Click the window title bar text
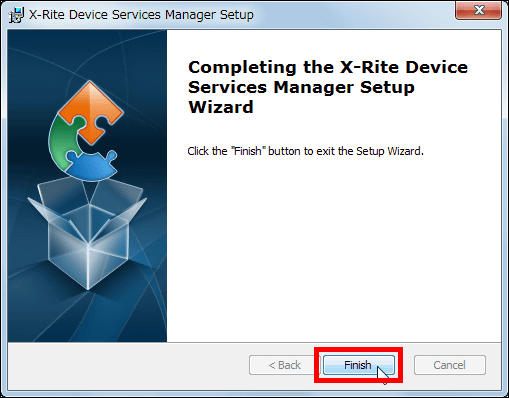Image resolution: width=509 pixels, height=398 pixels. pyautogui.click(x=141, y=15)
